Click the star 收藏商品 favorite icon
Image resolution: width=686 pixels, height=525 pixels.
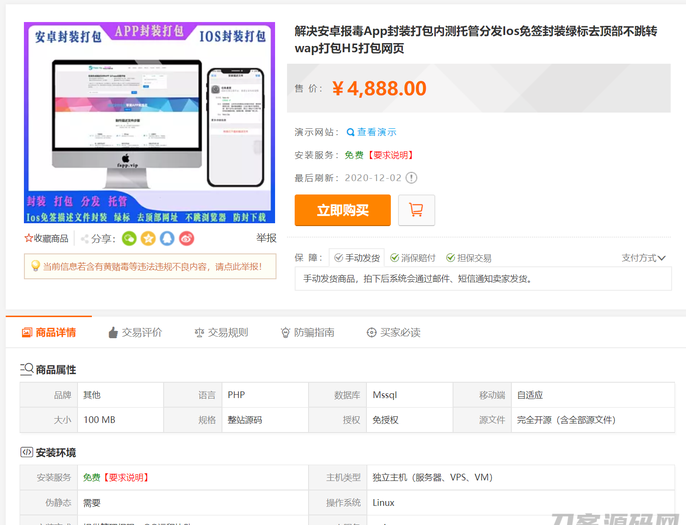point(29,238)
